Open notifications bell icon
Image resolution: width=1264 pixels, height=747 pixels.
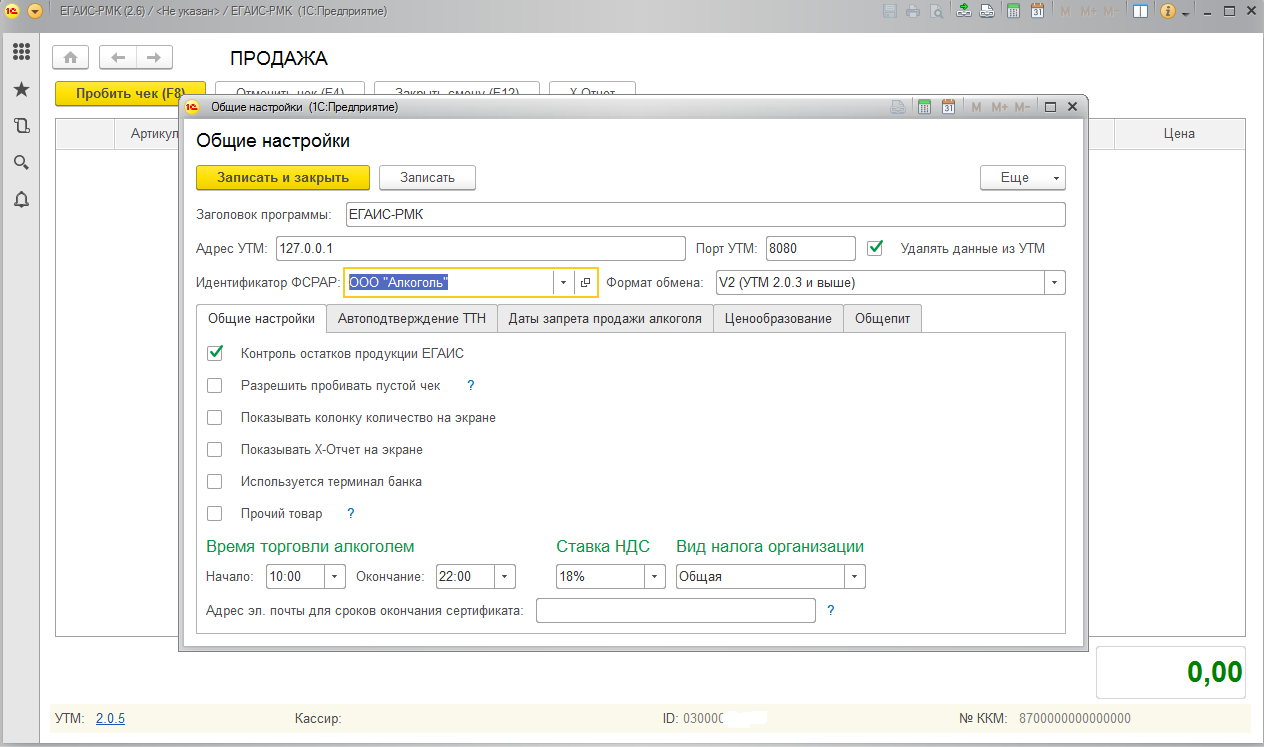[x=21, y=200]
